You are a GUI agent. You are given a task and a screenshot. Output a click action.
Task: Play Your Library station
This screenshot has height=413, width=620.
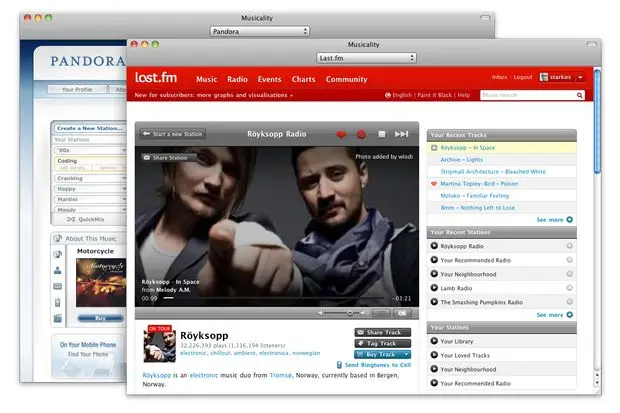434,341
